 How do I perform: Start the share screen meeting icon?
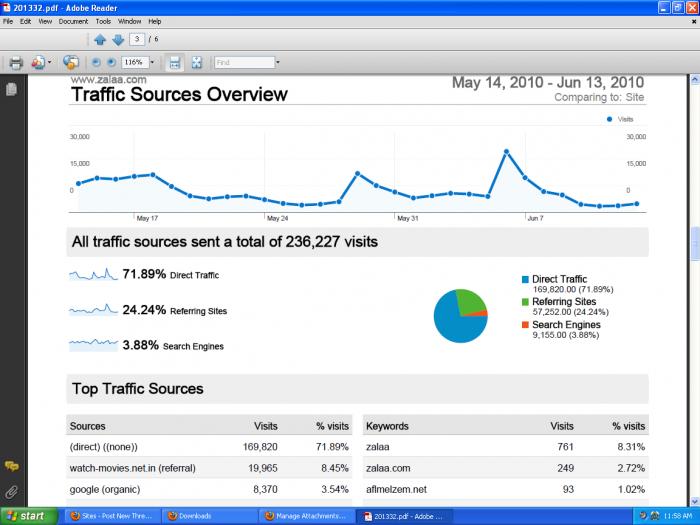point(71,62)
